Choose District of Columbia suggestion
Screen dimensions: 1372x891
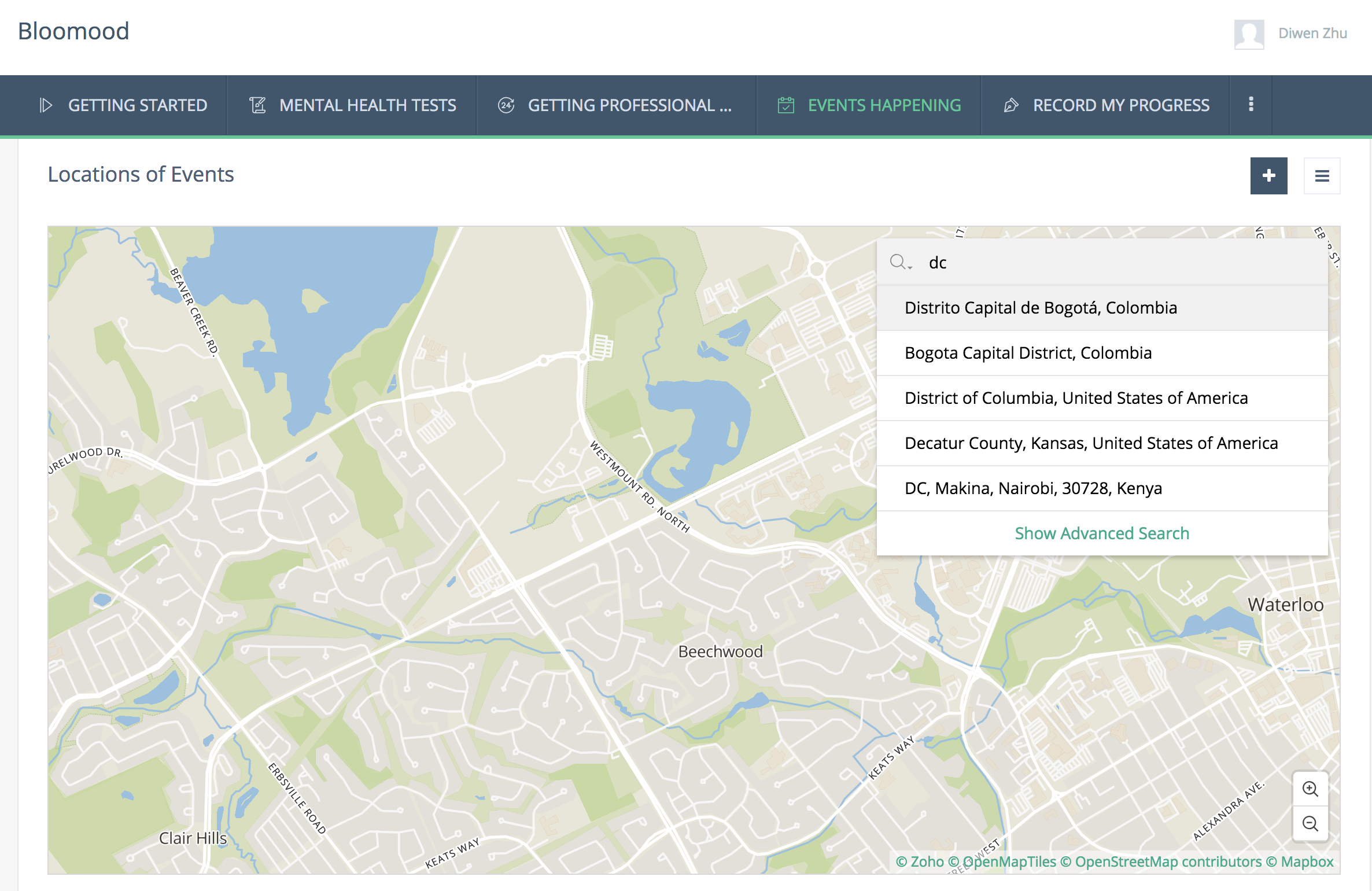[1075, 398]
